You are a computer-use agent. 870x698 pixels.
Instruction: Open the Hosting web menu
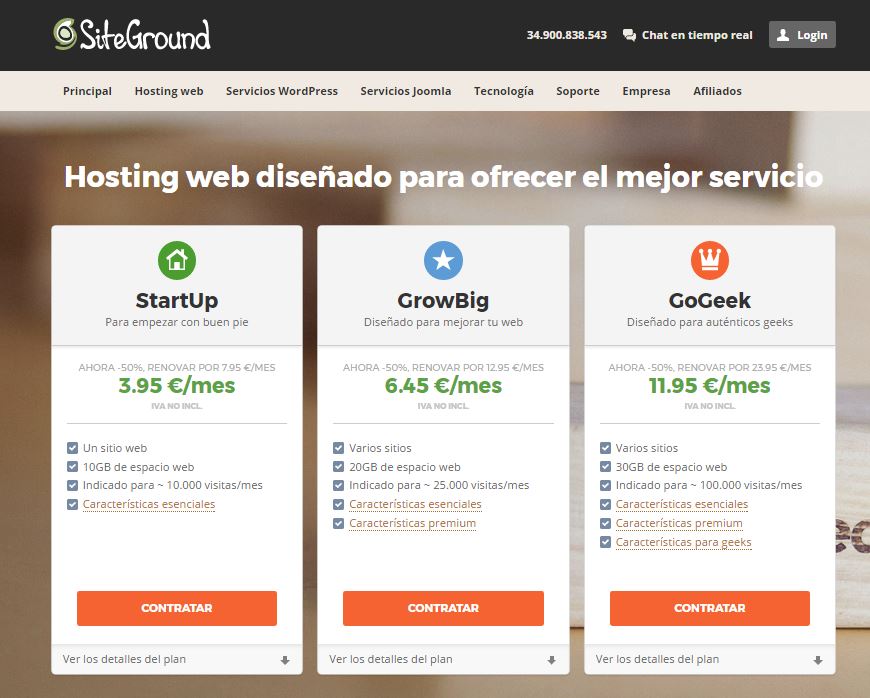point(169,91)
